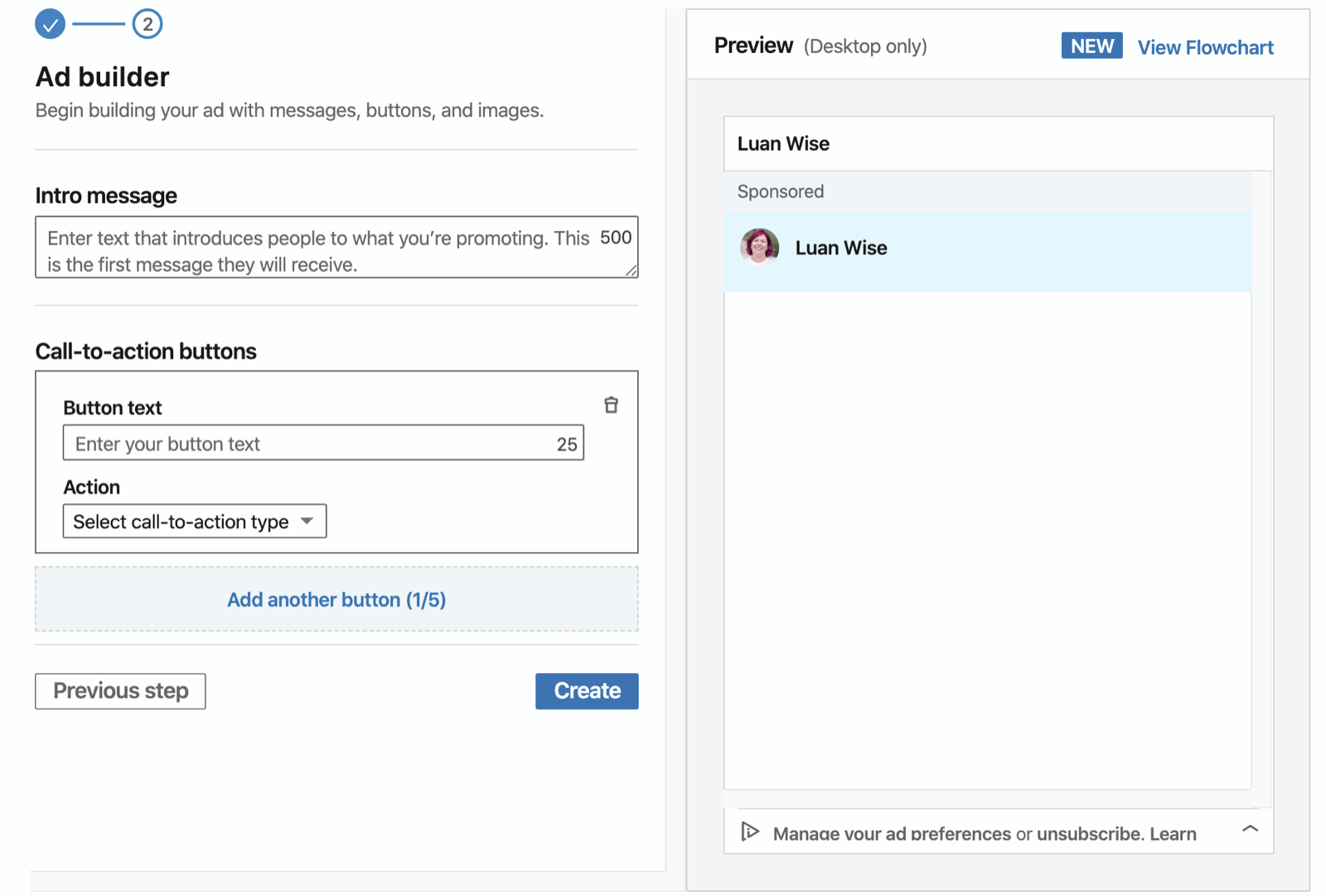Viewport: 1326px width, 896px height.
Task: Click the Learn link in preview footer
Action: point(1173,834)
